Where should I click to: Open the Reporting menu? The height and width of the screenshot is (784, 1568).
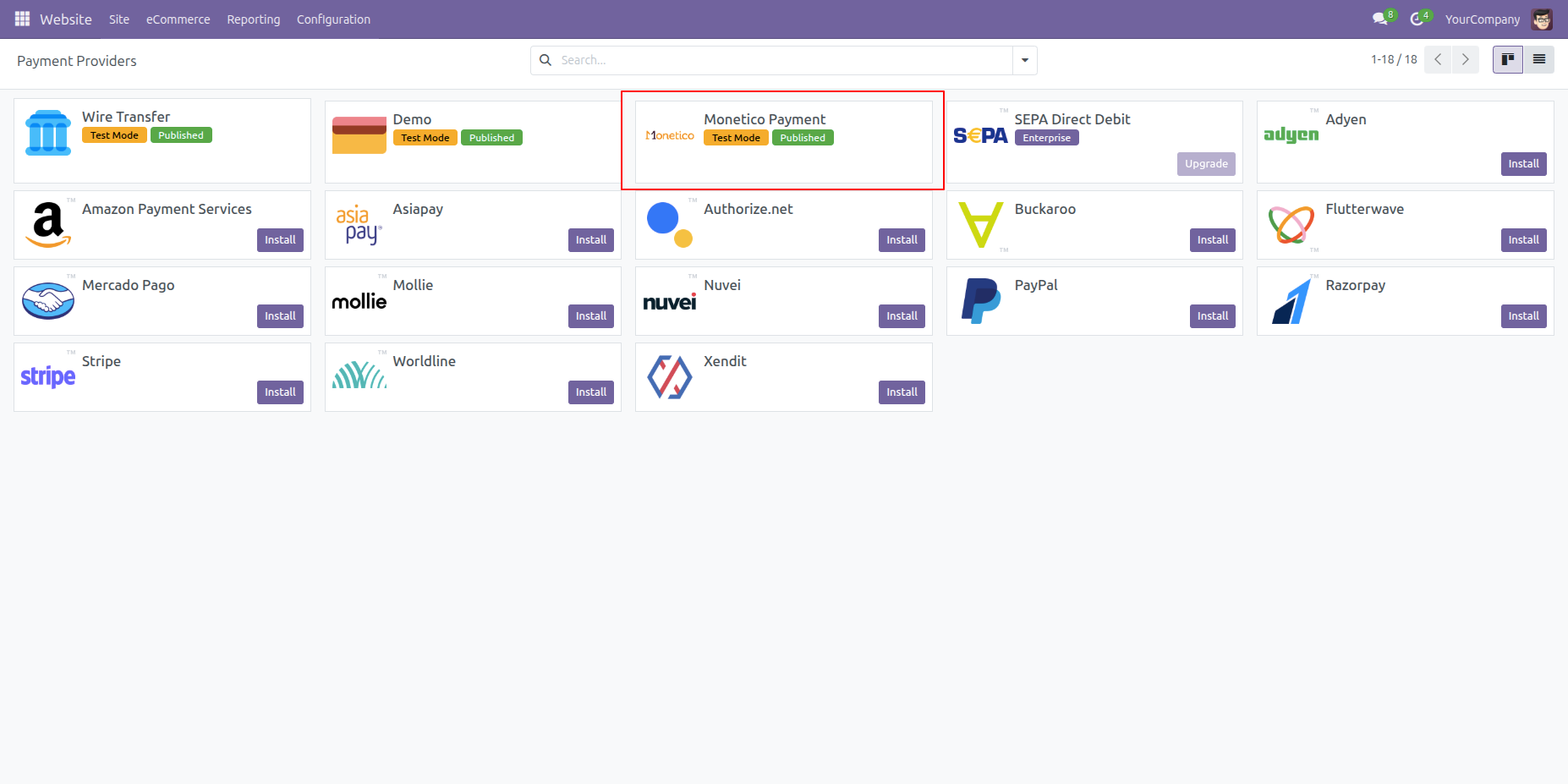click(x=254, y=19)
